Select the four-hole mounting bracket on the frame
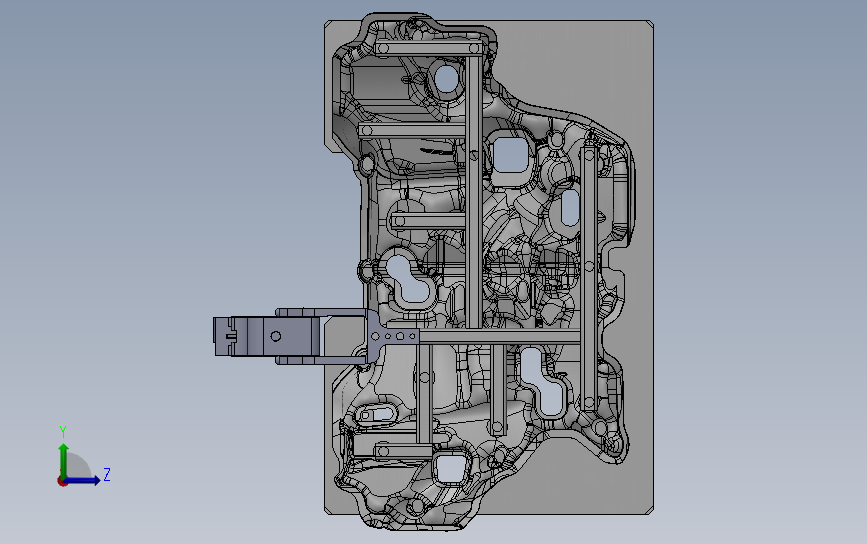867x544 pixels. point(393,336)
